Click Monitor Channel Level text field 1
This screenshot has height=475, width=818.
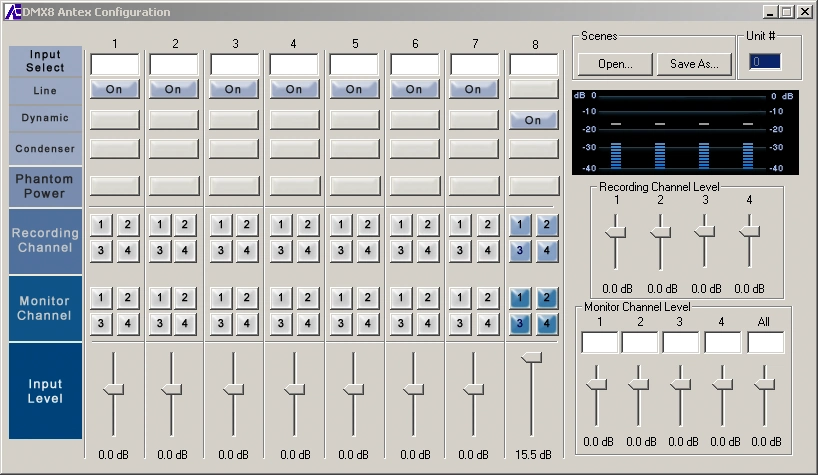(x=600, y=343)
